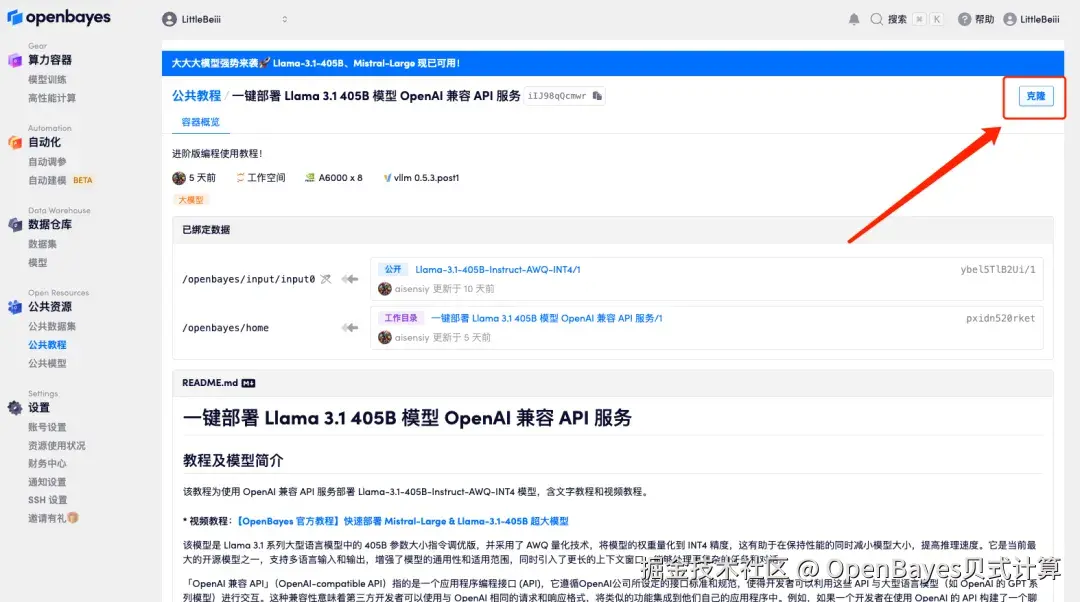Open 高性能计算 in the sidebar

(x=52, y=98)
